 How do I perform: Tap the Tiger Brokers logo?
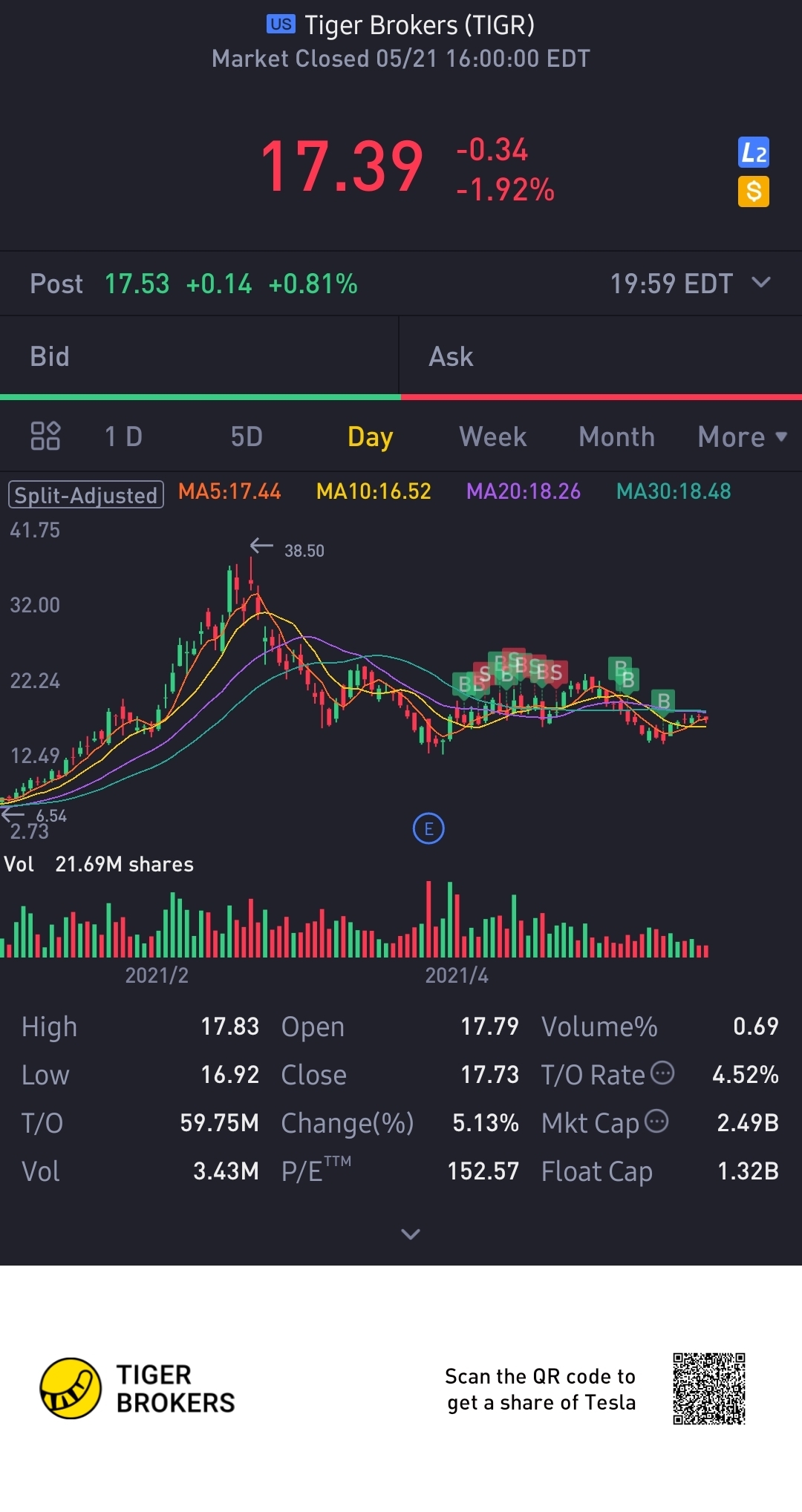[137, 1389]
